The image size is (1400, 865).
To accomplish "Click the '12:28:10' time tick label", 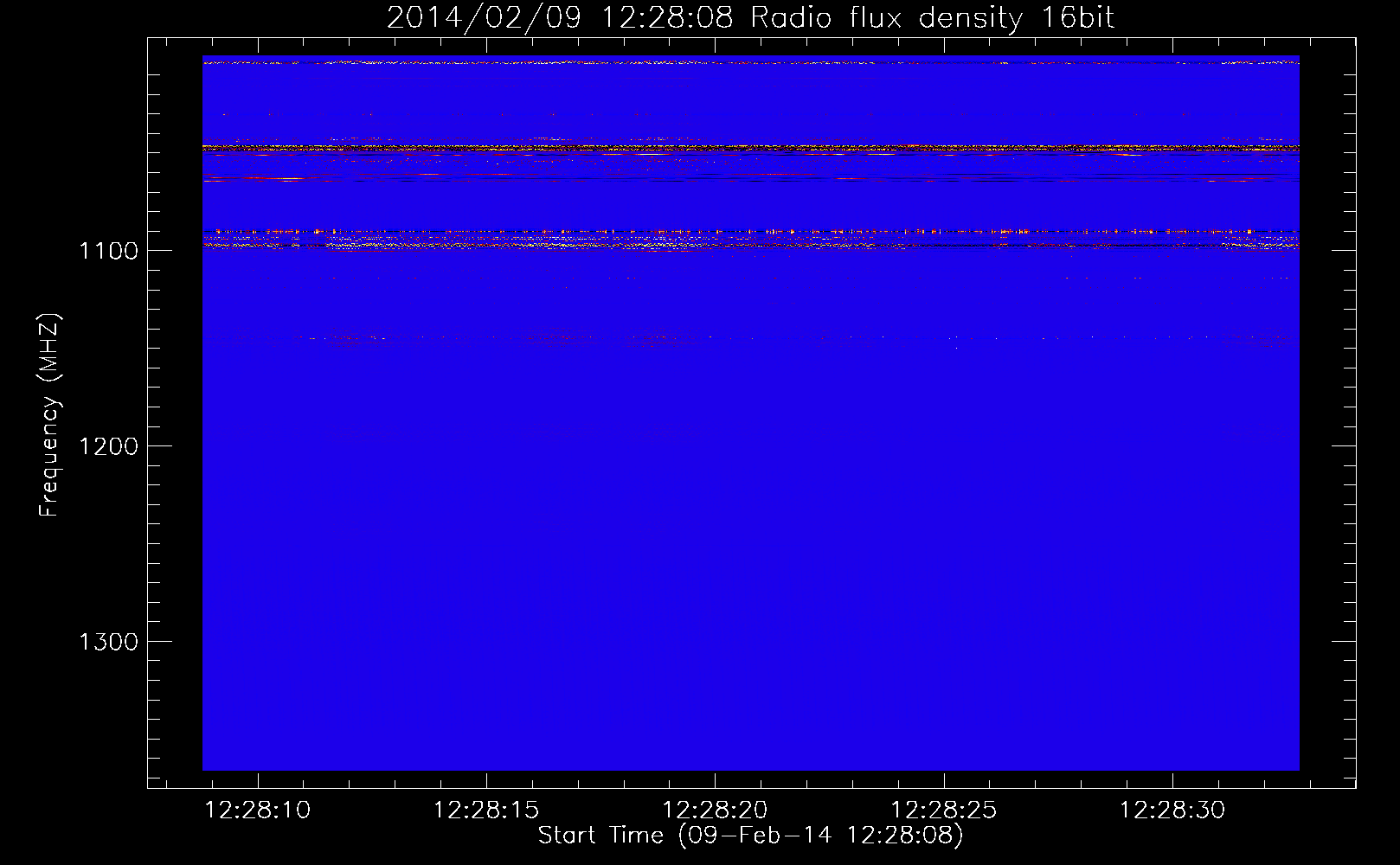I will 258,811.
